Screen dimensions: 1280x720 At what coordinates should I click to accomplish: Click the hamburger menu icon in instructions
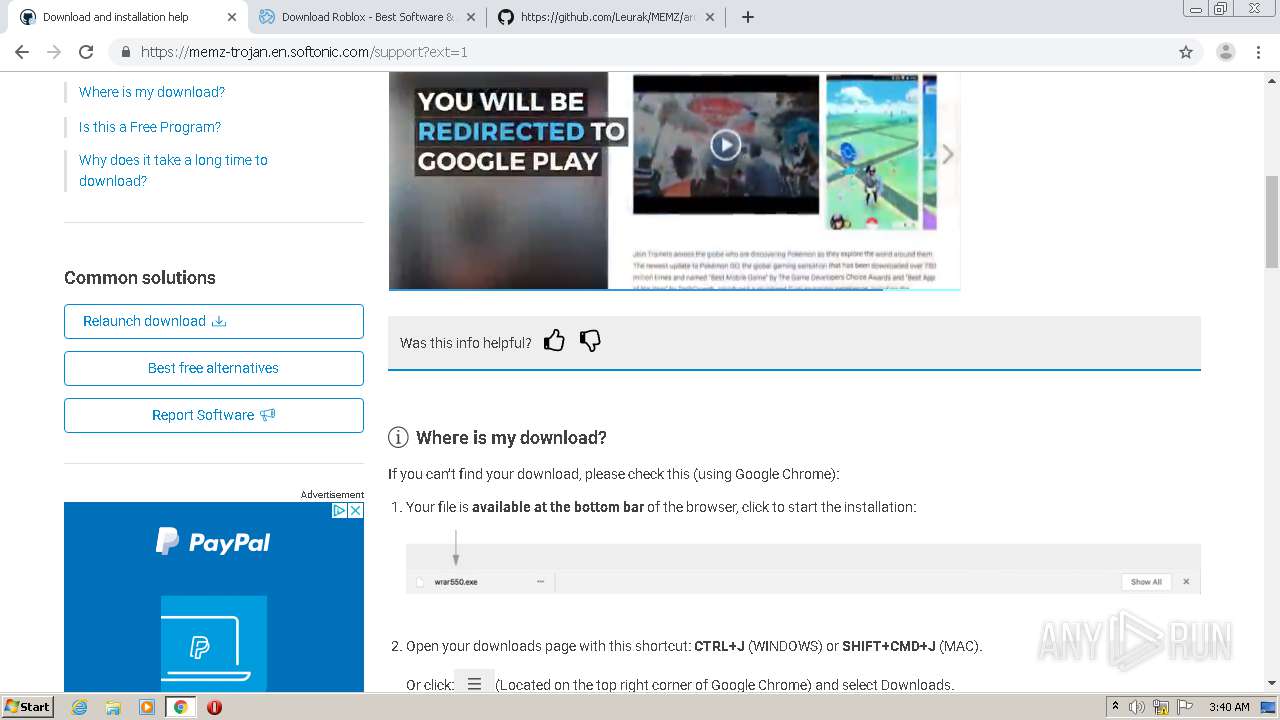pyautogui.click(x=474, y=684)
